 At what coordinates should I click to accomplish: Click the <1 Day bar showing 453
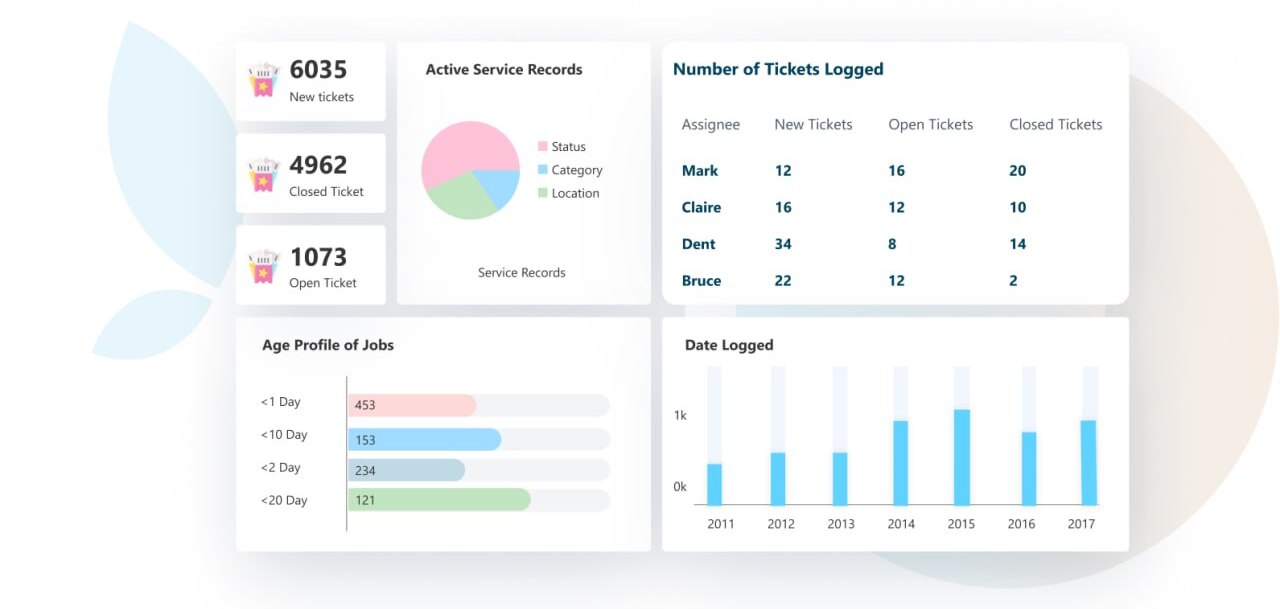(x=412, y=405)
